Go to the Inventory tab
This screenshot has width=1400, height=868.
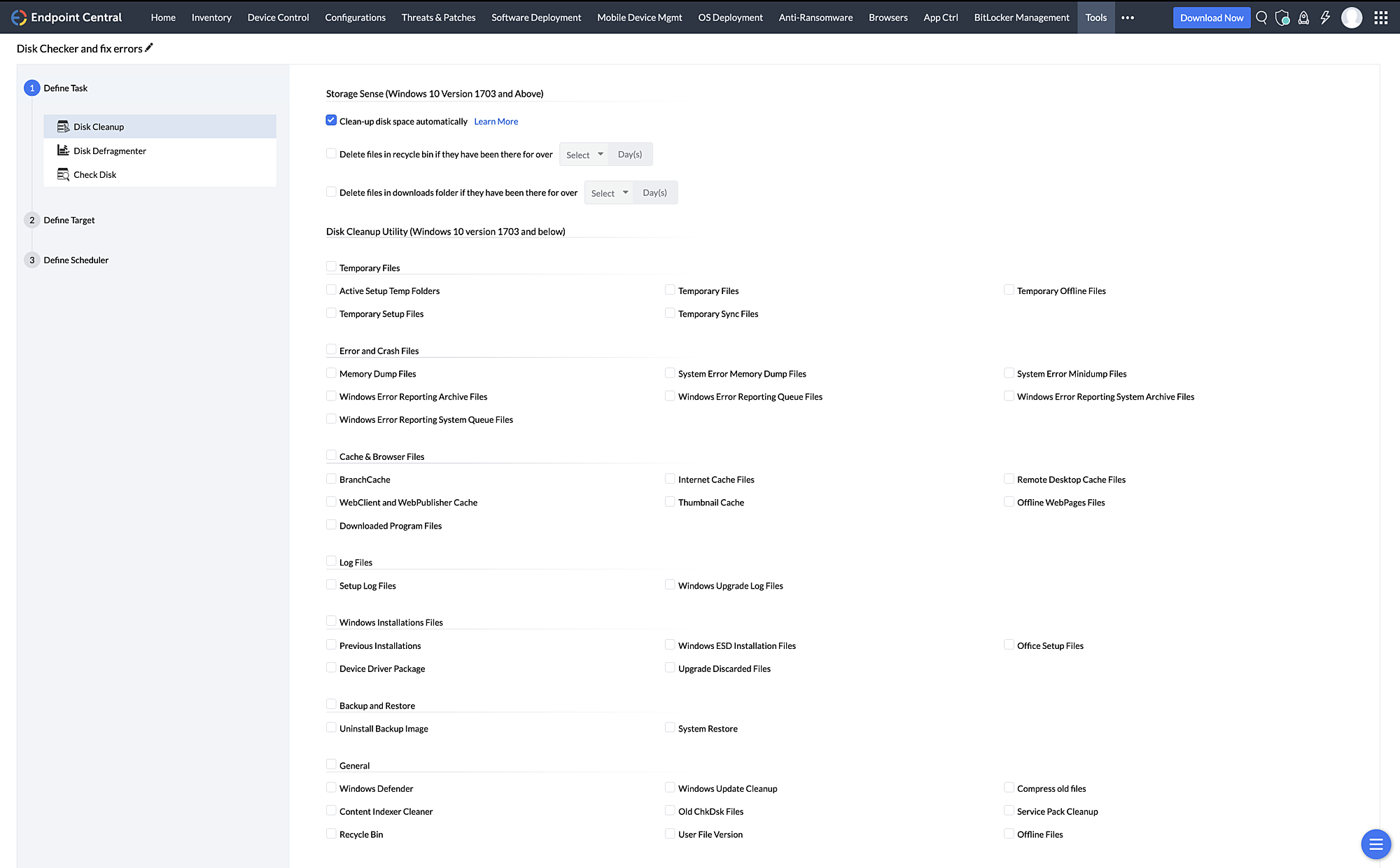point(211,17)
